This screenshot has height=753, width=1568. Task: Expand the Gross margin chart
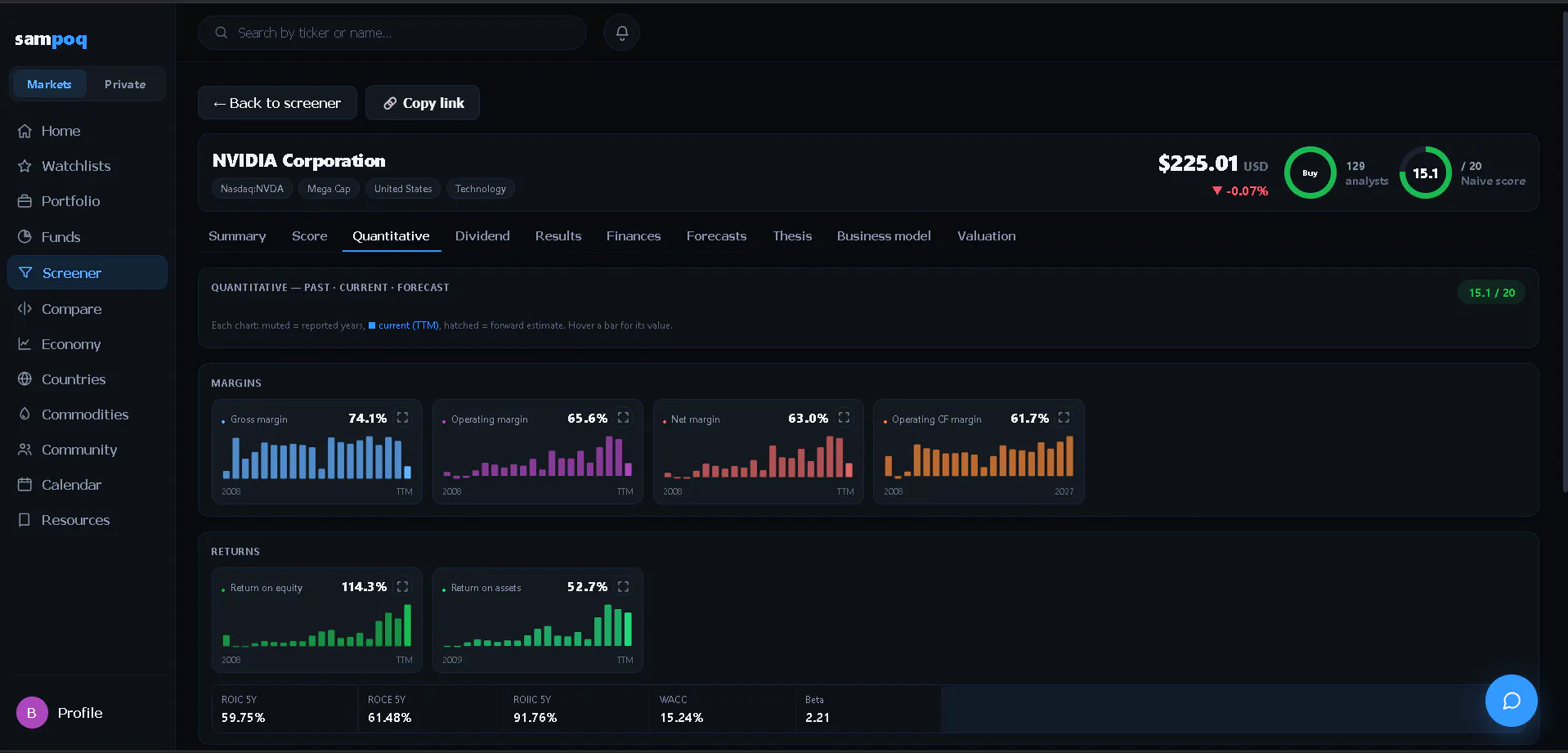click(402, 418)
